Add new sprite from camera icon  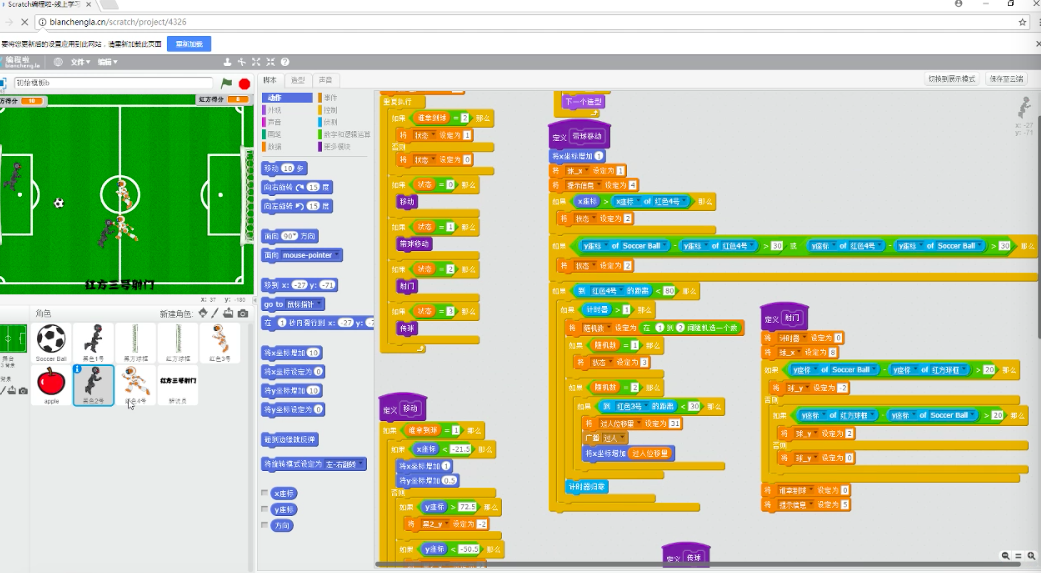click(243, 313)
